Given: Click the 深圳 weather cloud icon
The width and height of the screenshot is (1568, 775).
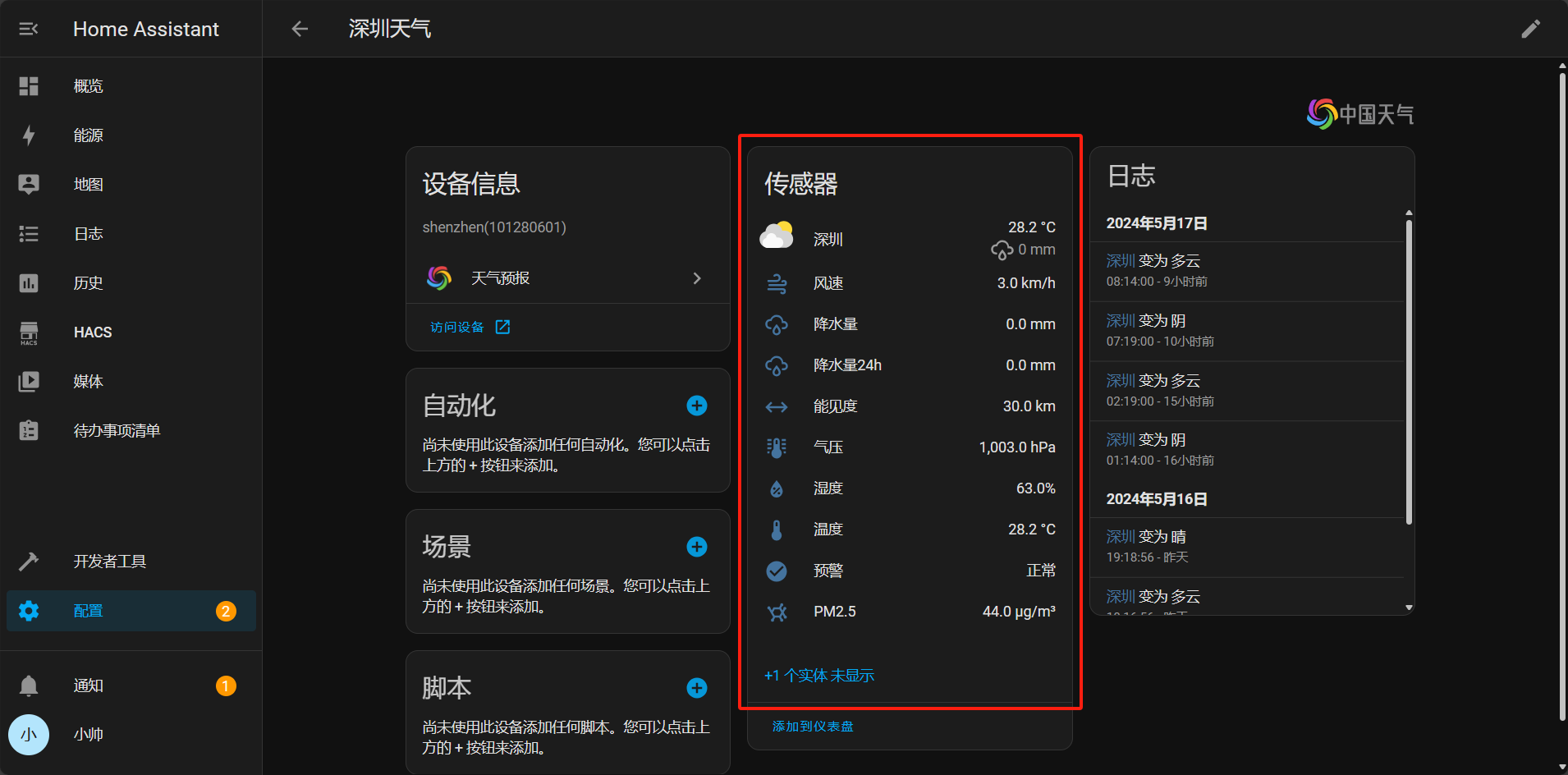Looking at the screenshot, I should pyautogui.click(x=777, y=236).
